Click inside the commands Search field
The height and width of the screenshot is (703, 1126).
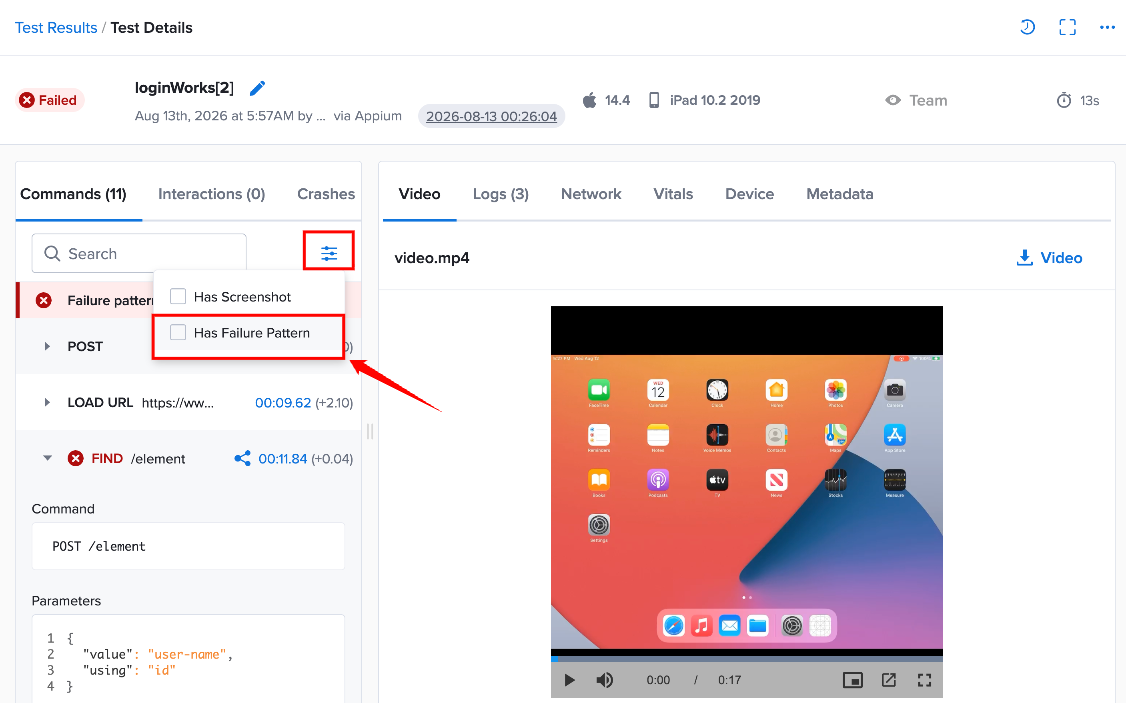pyautogui.click(x=139, y=253)
